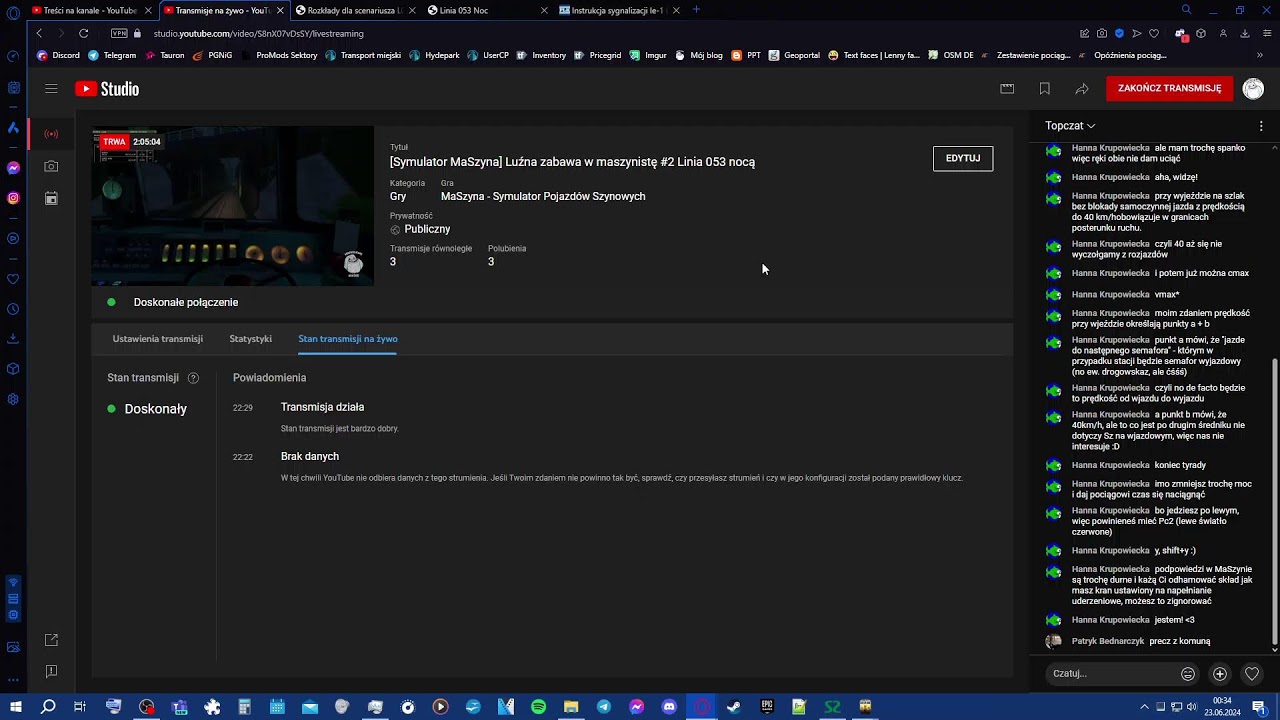Click the chat panel vertical scrollbar
1280x720 pixels.
pos(1274,500)
